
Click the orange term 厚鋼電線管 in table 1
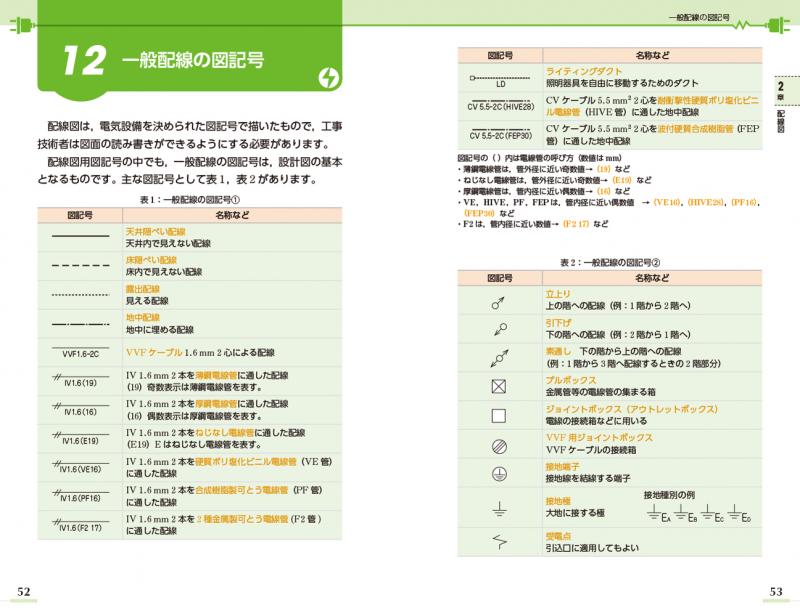(x=216, y=404)
